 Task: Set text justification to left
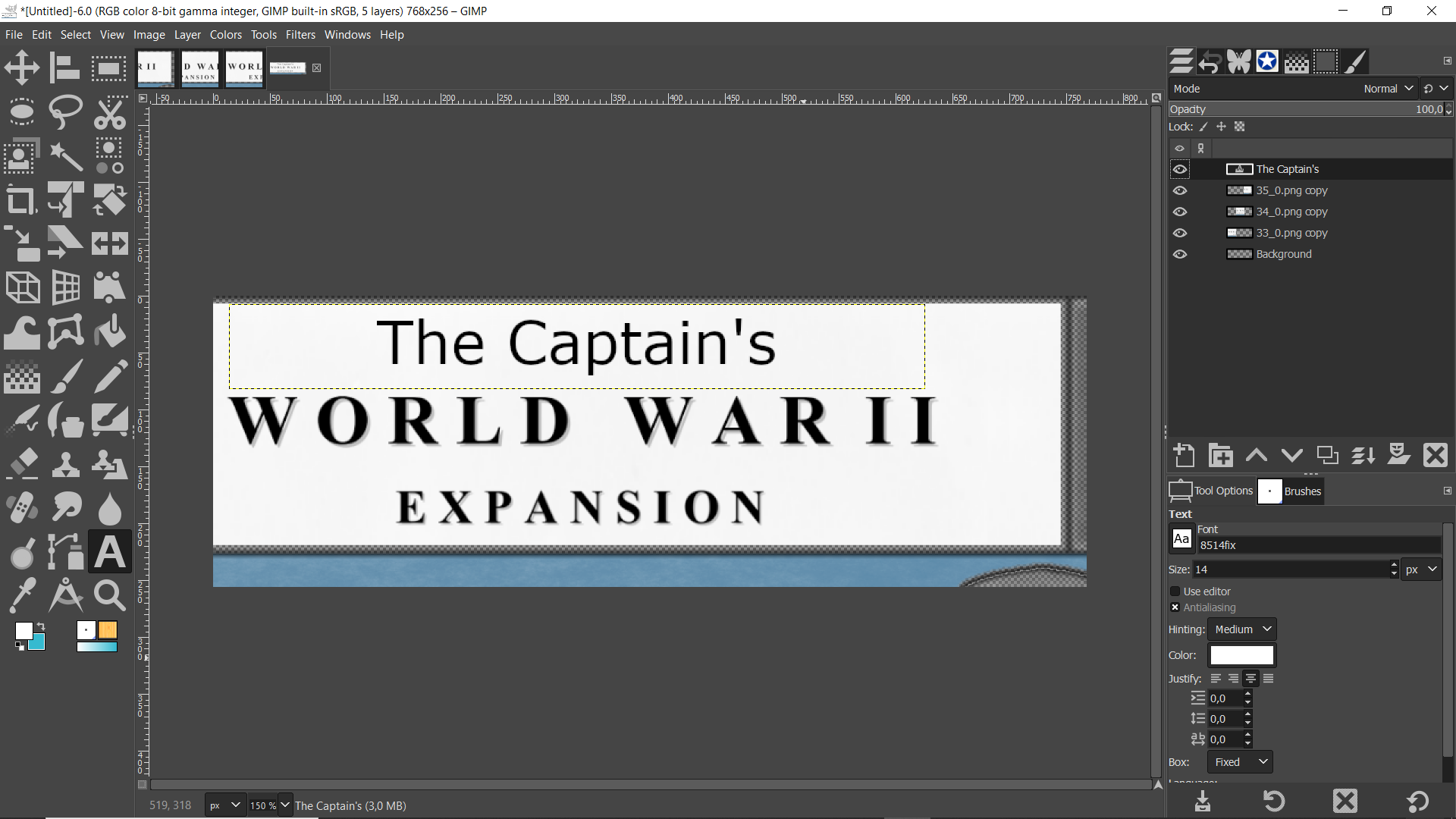click(1216, 679)
